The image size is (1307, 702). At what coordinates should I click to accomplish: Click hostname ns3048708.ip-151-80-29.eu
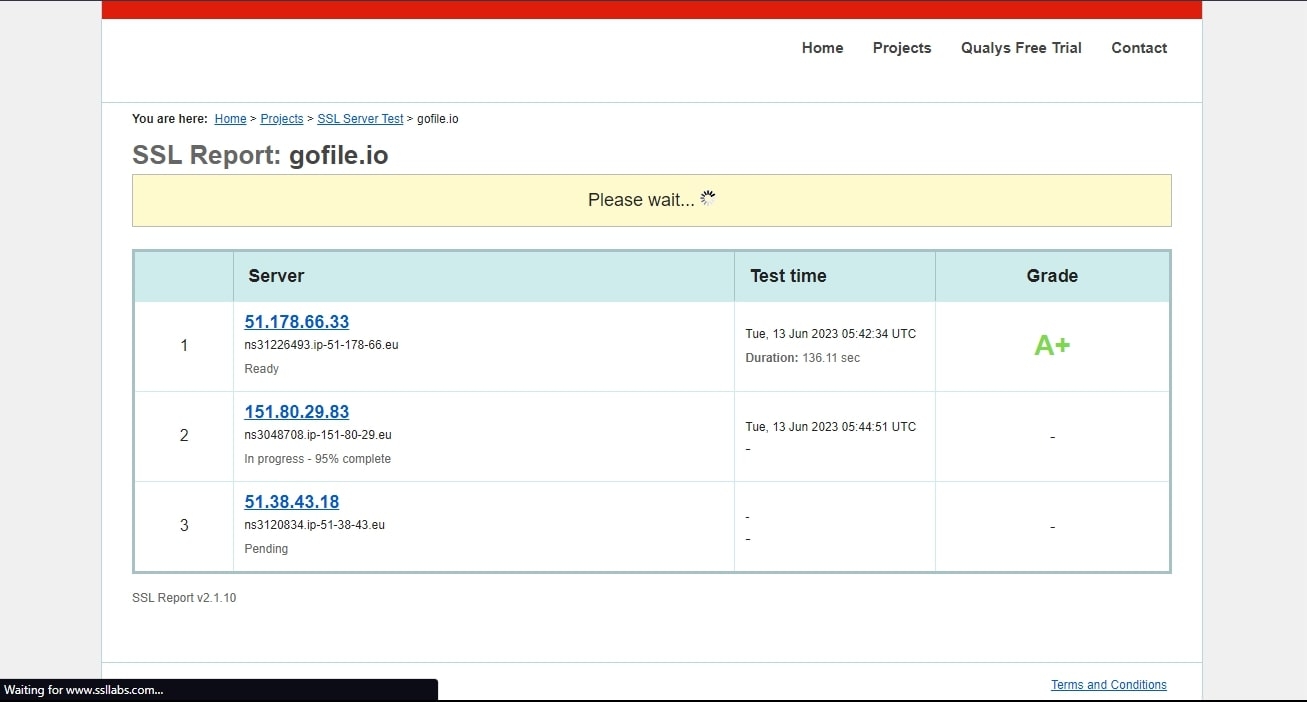(x=318, y=435)
